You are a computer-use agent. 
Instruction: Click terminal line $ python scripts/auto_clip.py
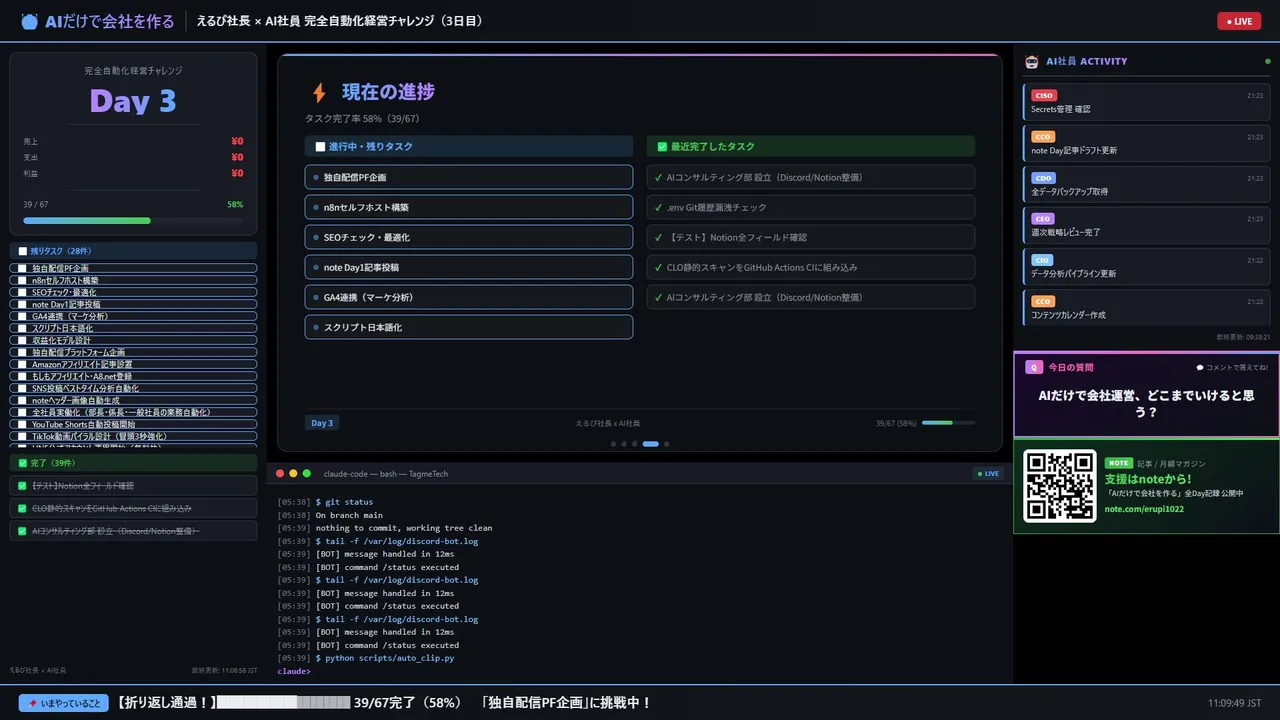pos(385,658)
